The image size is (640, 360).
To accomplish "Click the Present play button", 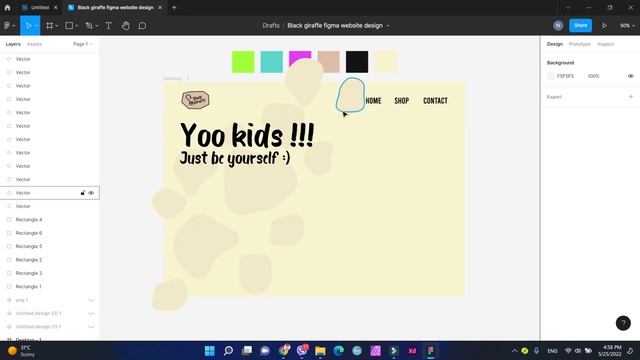I will (604, 25).
